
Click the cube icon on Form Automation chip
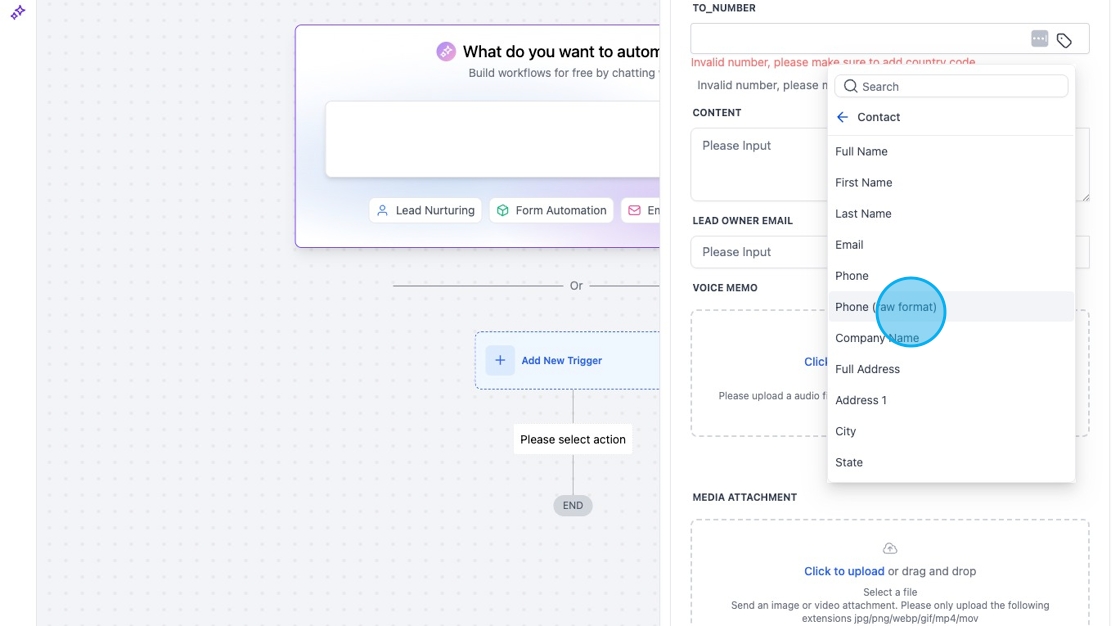(x=501, y=210)
